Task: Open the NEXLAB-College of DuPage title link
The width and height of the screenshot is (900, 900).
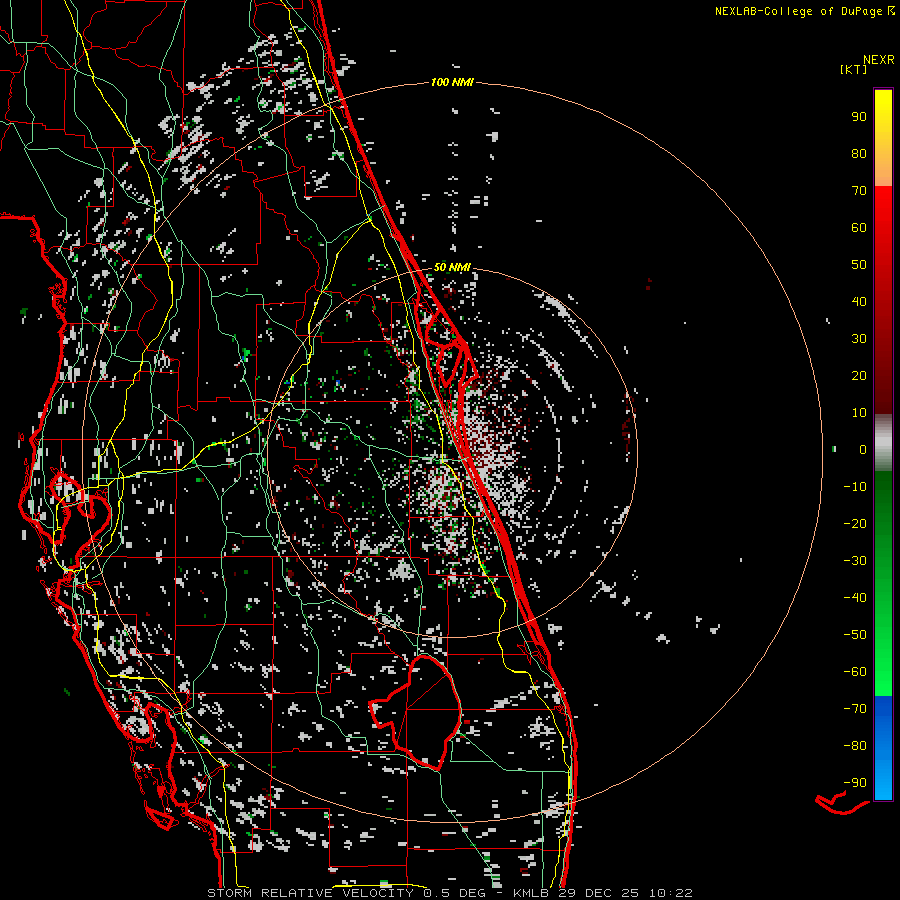Action: pos(798,11)
